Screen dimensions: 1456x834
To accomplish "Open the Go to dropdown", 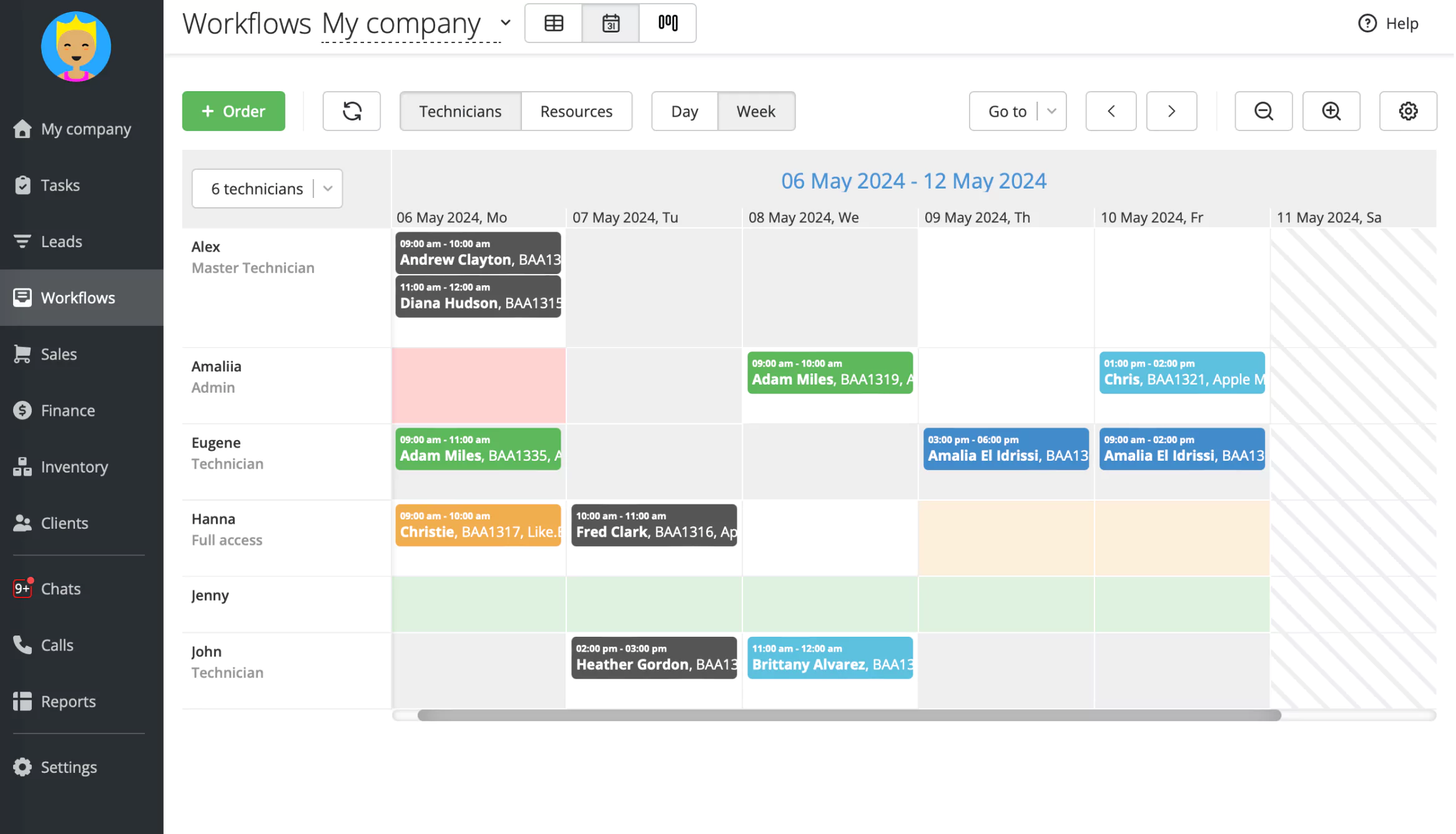I will coord(1052,111).
